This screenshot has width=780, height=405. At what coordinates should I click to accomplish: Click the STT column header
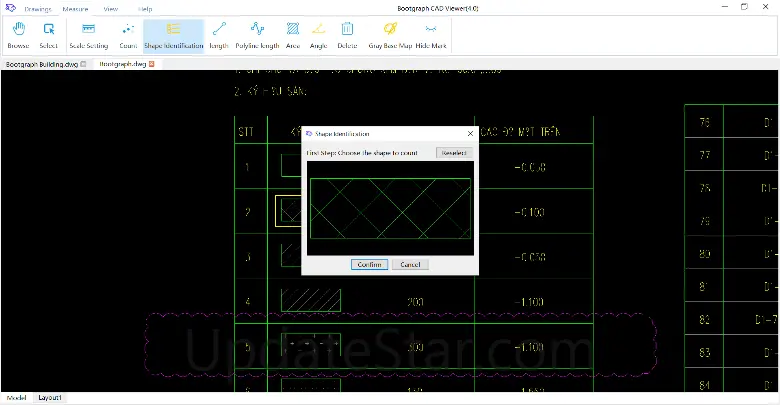pyautogui.click(x=246, y=132)
